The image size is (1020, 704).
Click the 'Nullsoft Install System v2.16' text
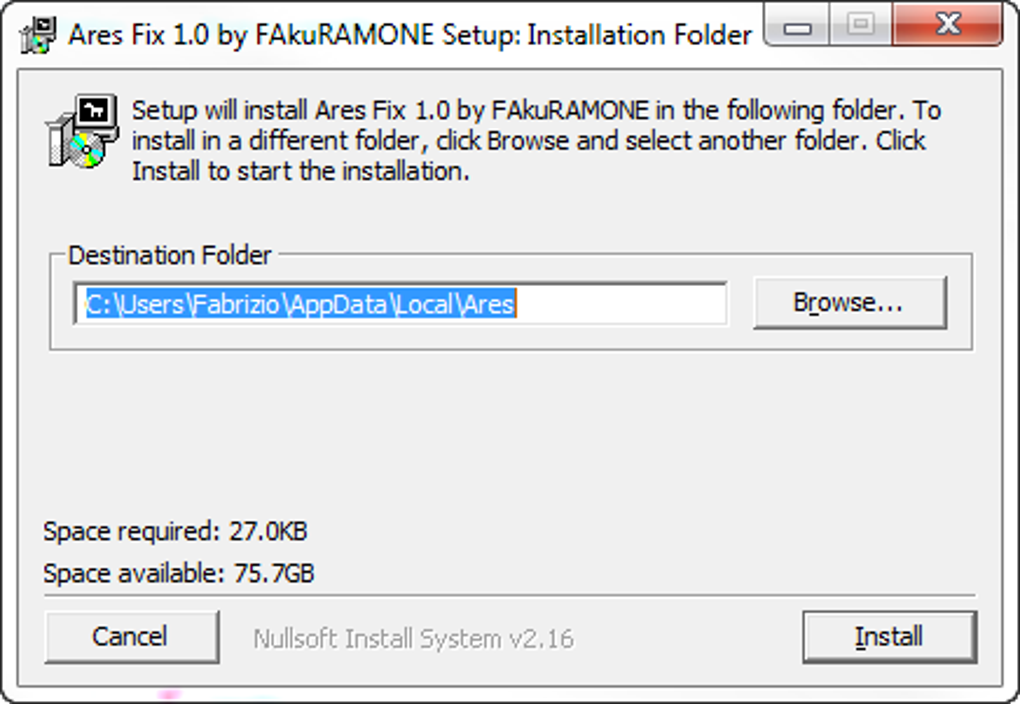pyautogui.click(x=413, y=638)
